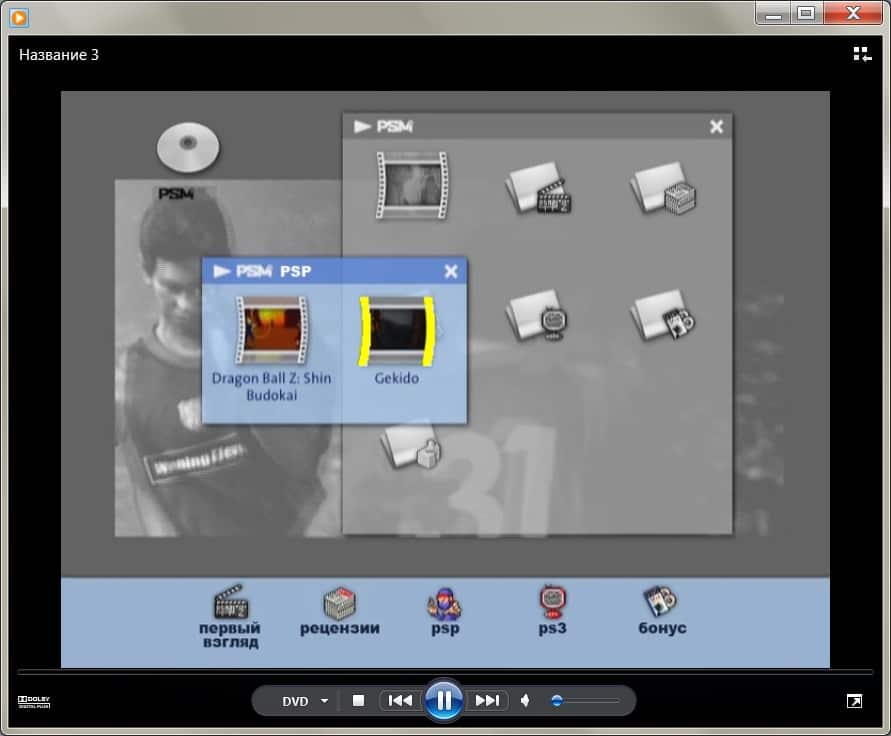The height and width of the screenshot is (736, 891).
Task: Open the бонус photos icon
Action: [660, 601]
